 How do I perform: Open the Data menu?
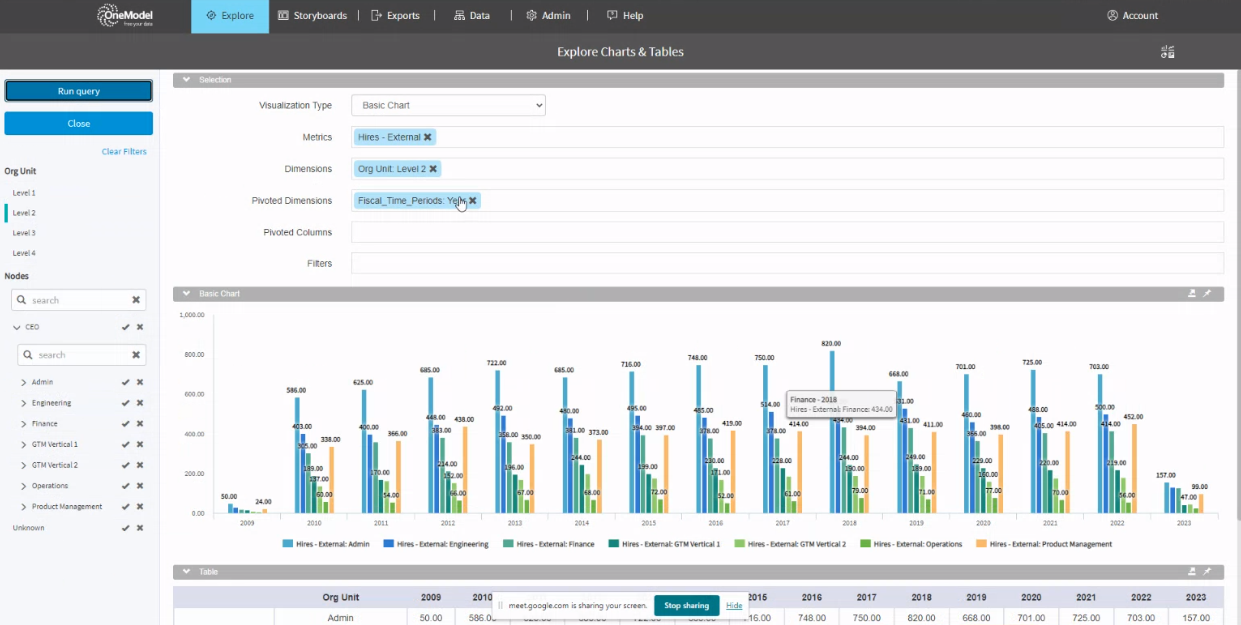472,16
